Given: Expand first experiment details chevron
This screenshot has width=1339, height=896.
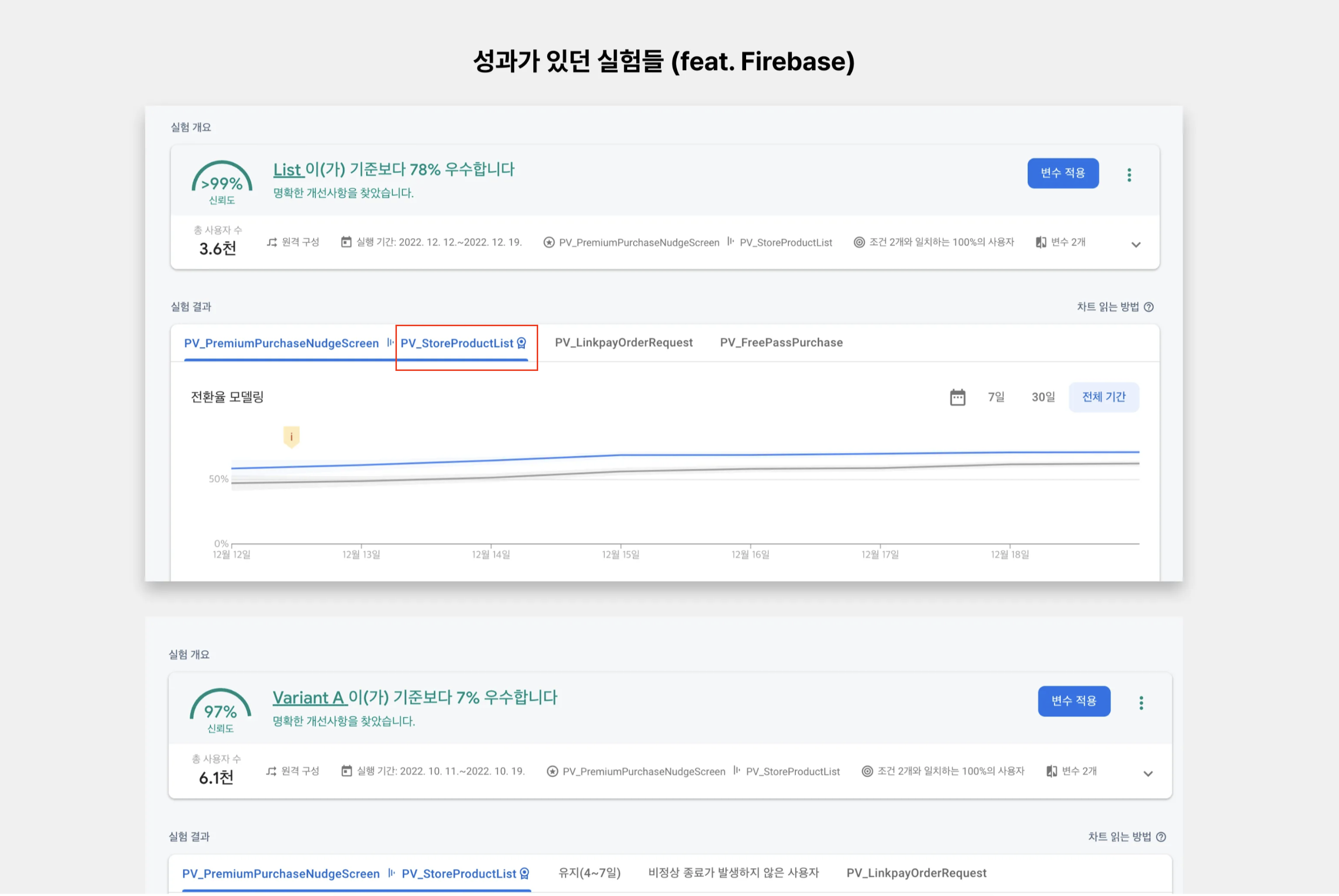Looking at the screenshot, I should tap(1136, 245).
